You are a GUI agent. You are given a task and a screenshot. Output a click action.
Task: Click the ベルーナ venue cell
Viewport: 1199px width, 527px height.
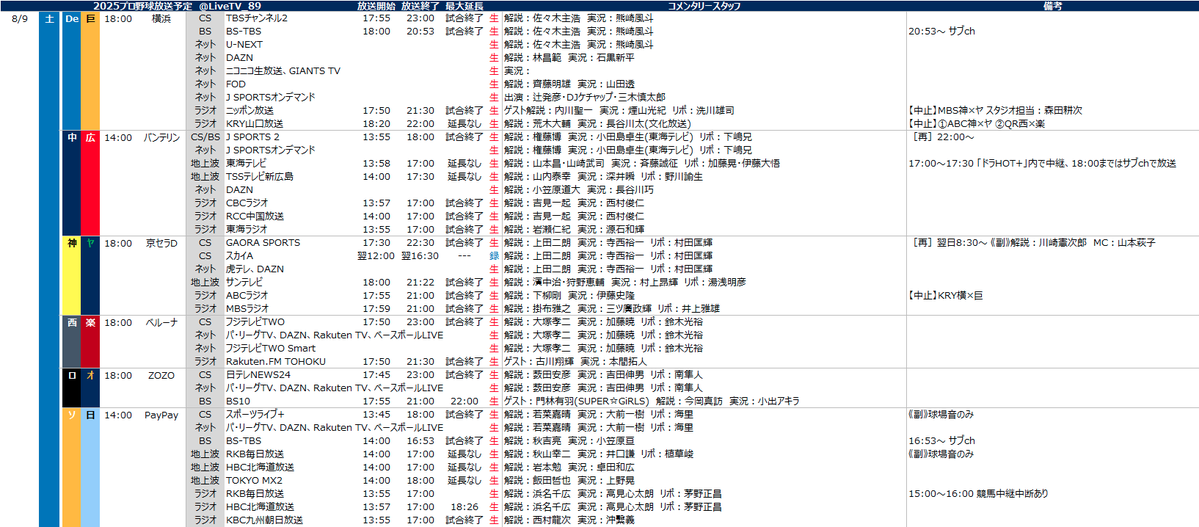(x=161, y=322)
